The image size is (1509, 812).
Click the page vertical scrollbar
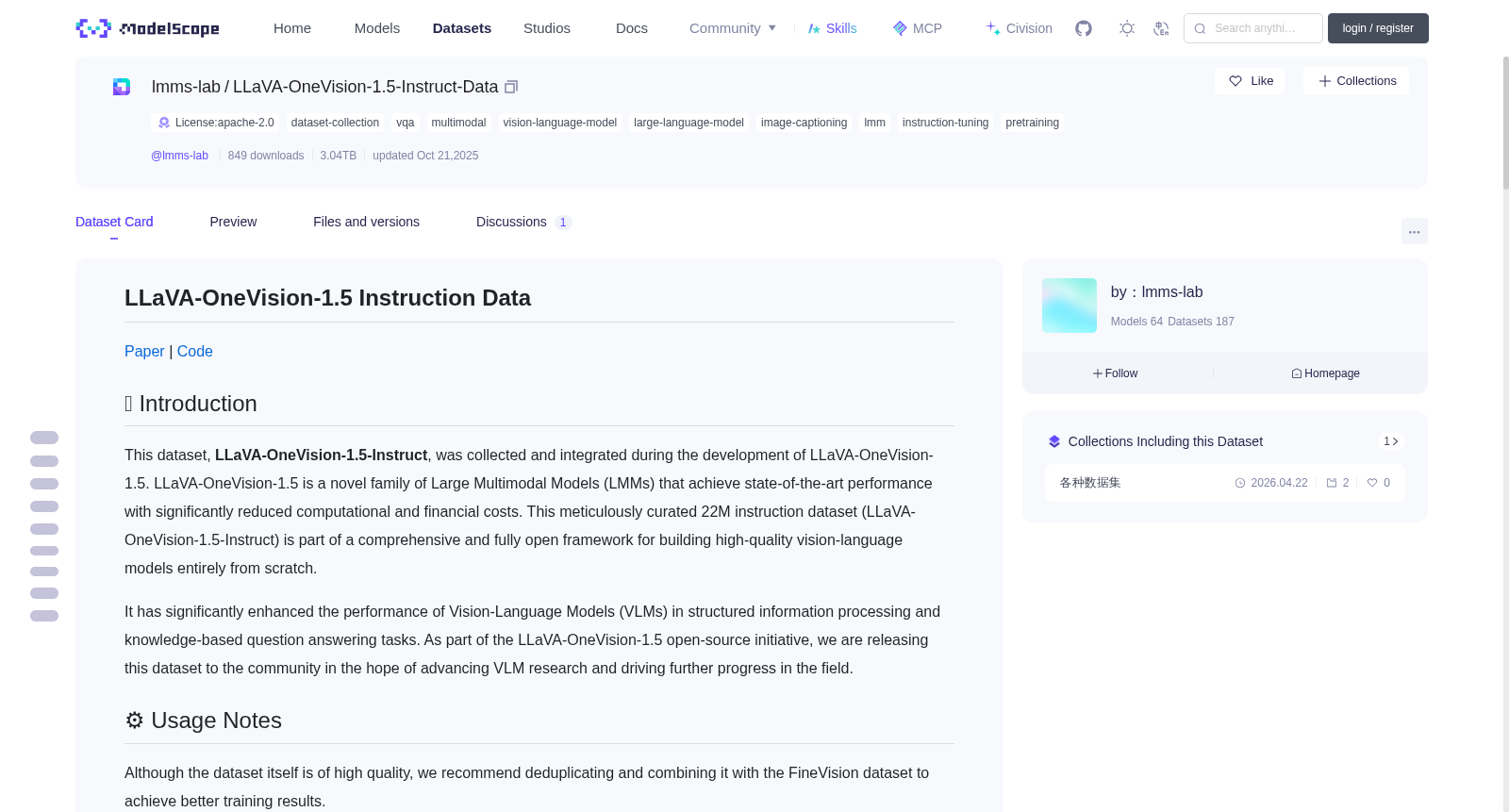[x=1506, y=123]
